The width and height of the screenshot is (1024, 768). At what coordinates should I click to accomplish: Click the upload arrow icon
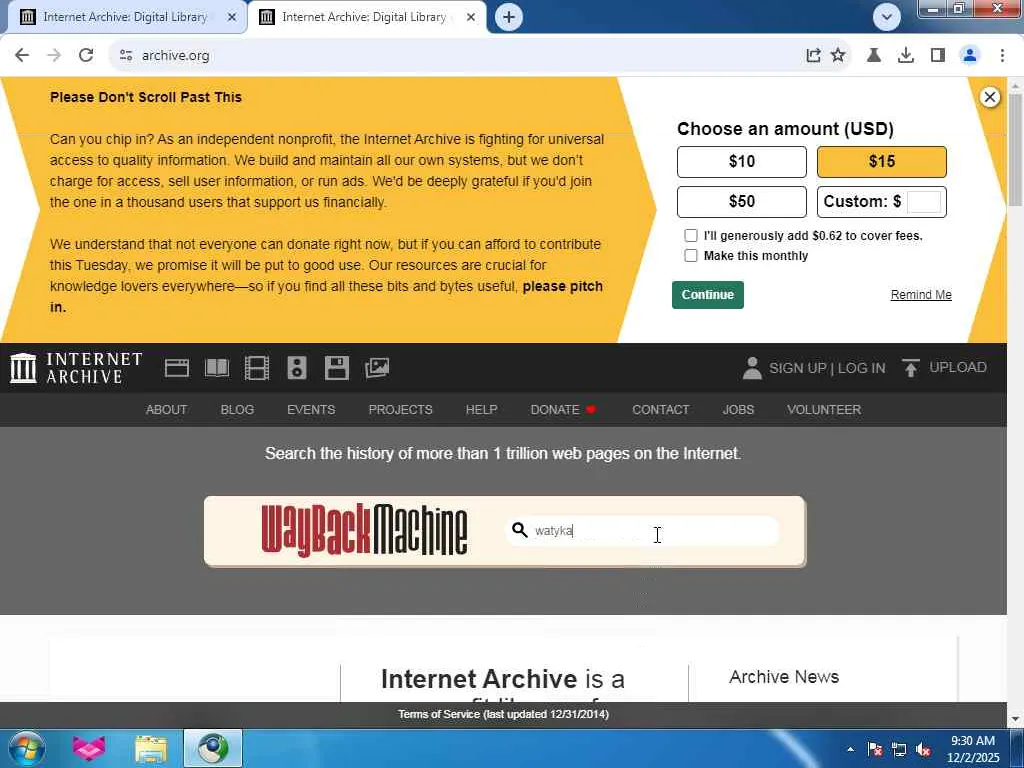[x=910, y=368]
